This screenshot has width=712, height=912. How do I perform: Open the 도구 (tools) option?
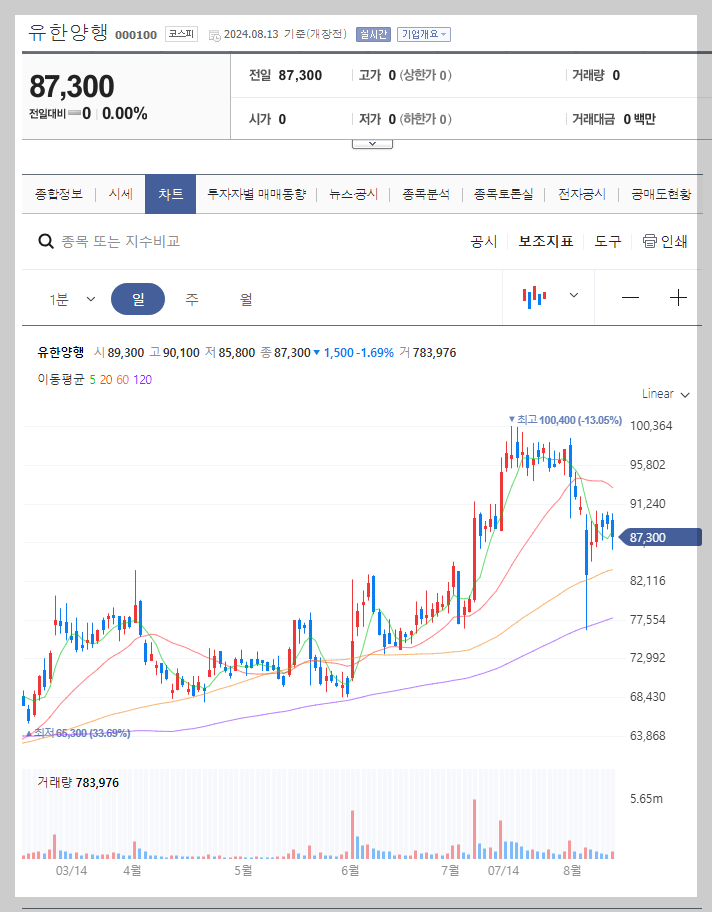click(606, 241)
